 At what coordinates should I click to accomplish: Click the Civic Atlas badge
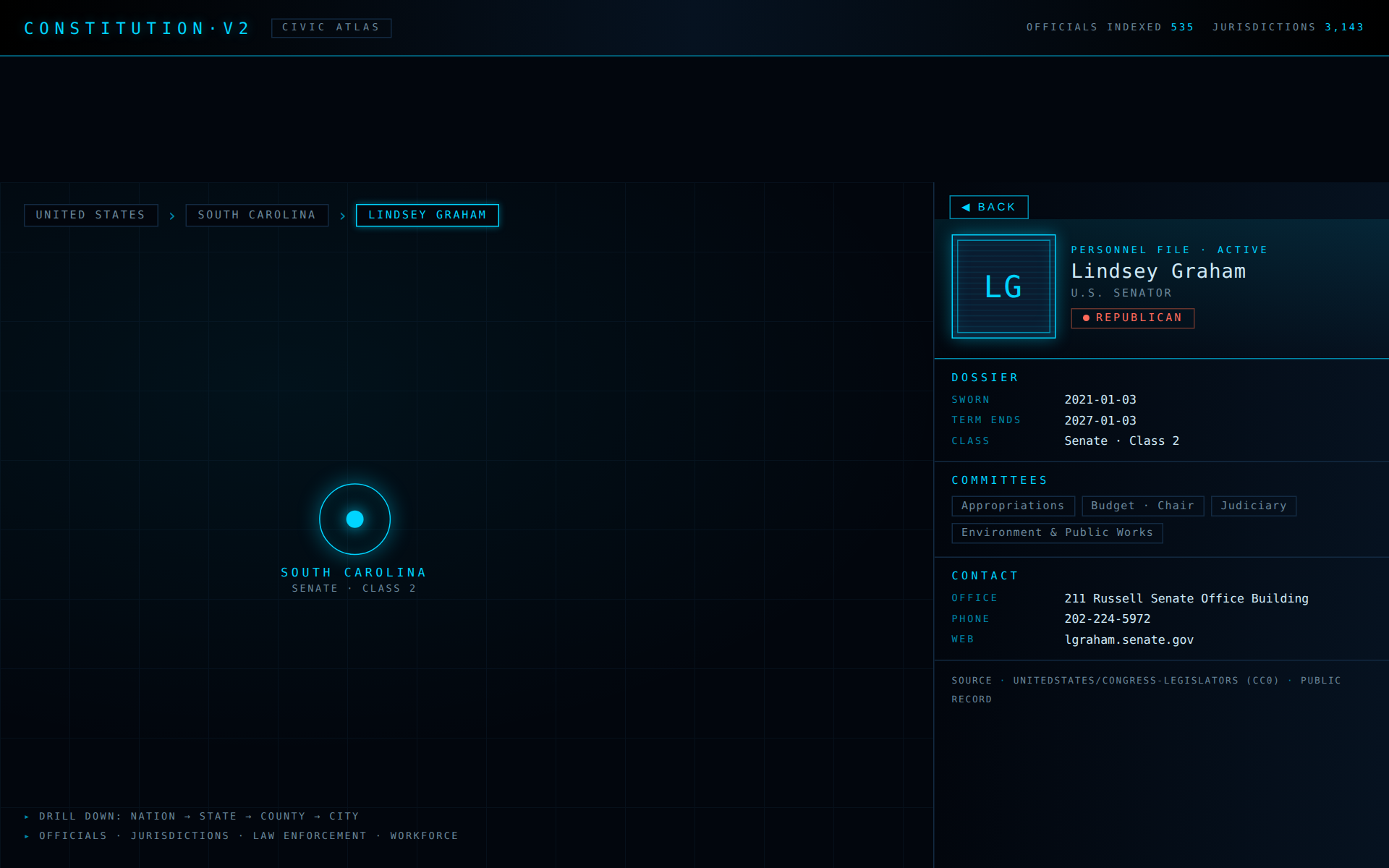point(331,27)
